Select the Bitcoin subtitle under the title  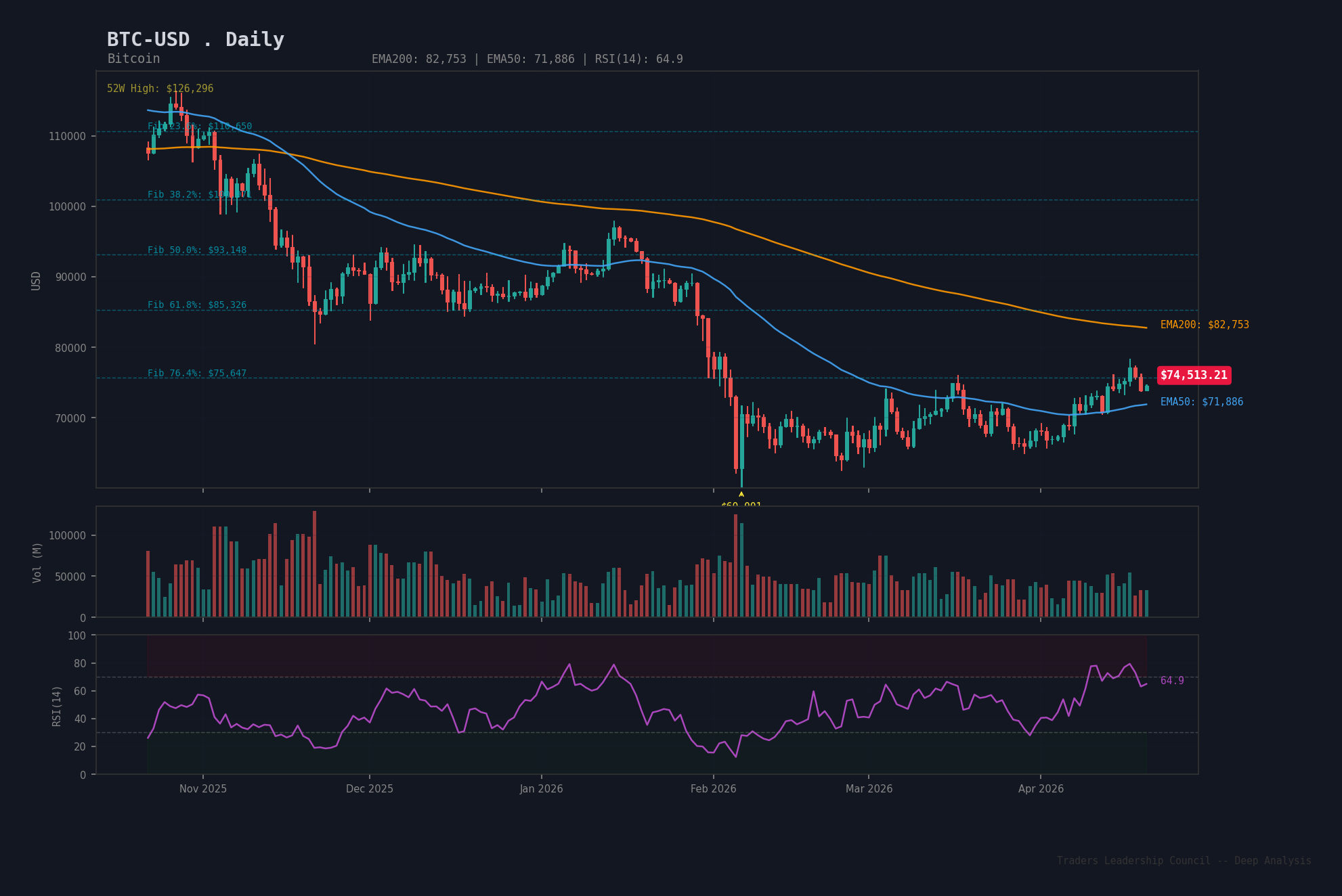coord(133,59)
